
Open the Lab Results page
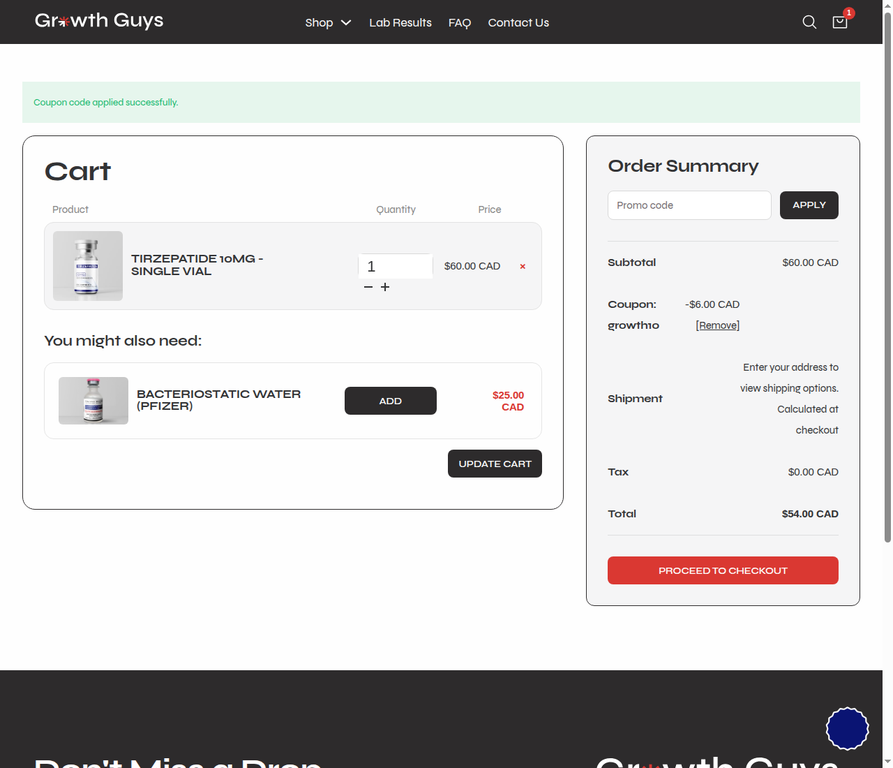(400, 23)
